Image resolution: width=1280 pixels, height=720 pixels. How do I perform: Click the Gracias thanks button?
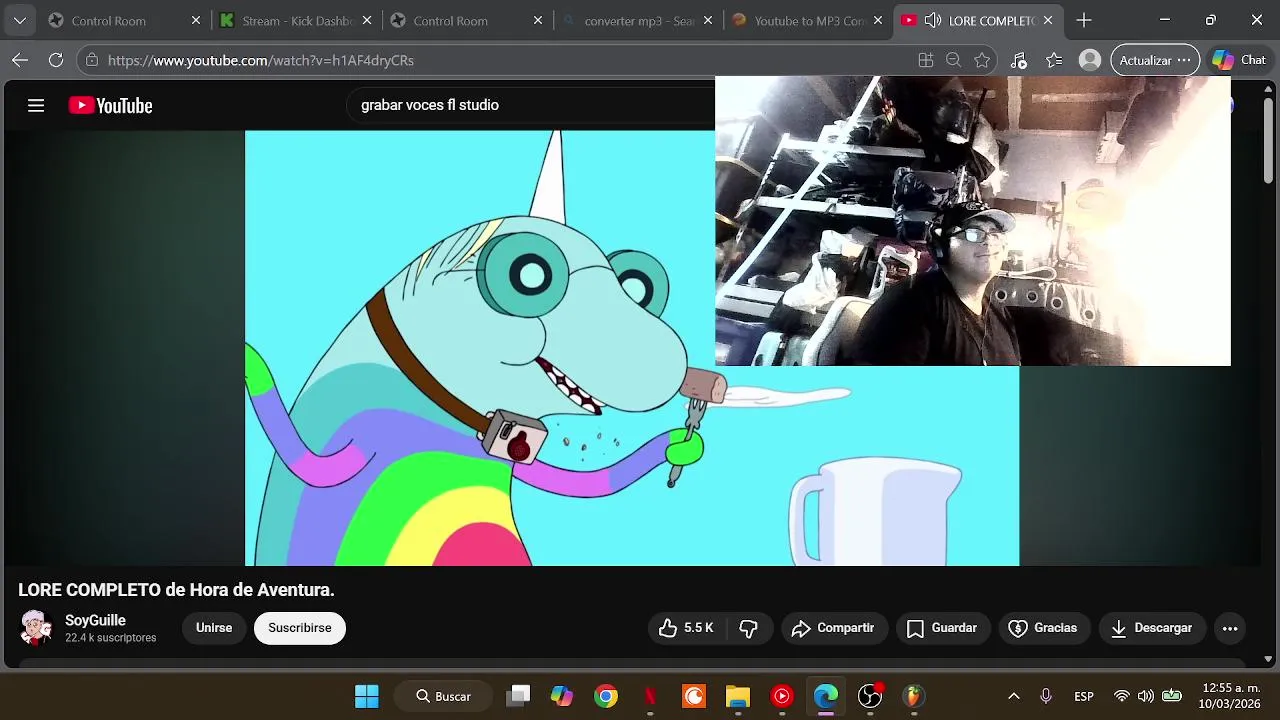1044,628
